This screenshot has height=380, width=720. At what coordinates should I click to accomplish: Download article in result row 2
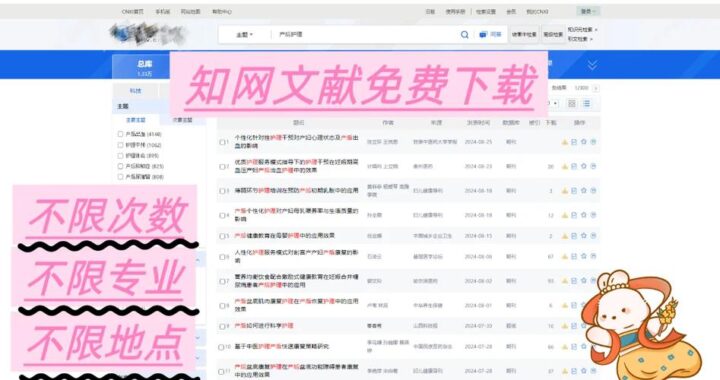pos(565,166)
